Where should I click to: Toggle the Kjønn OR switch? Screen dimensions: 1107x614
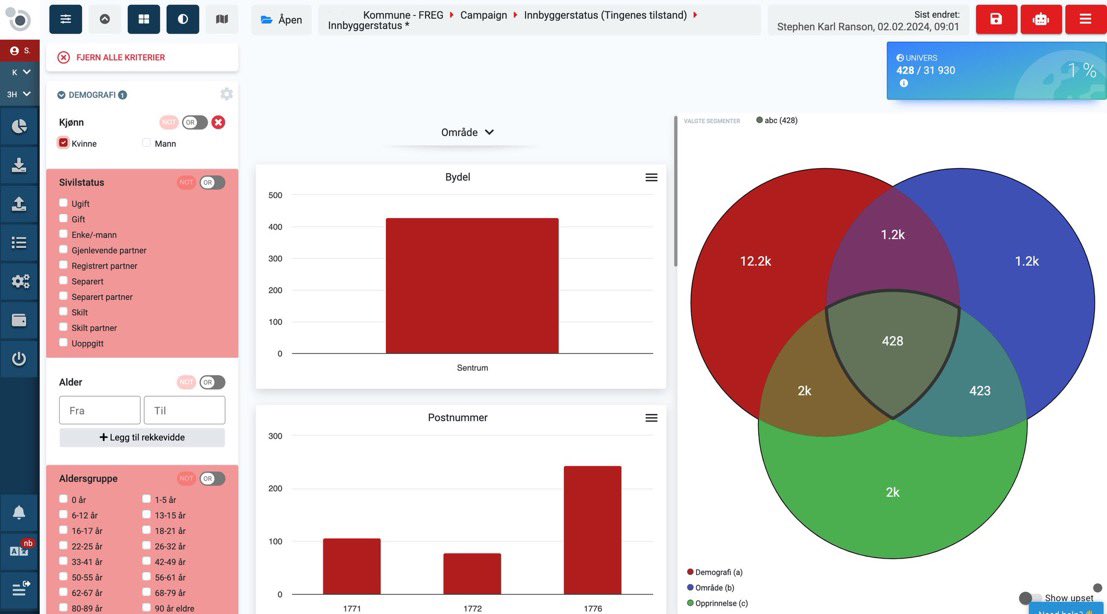click(194, 122)
